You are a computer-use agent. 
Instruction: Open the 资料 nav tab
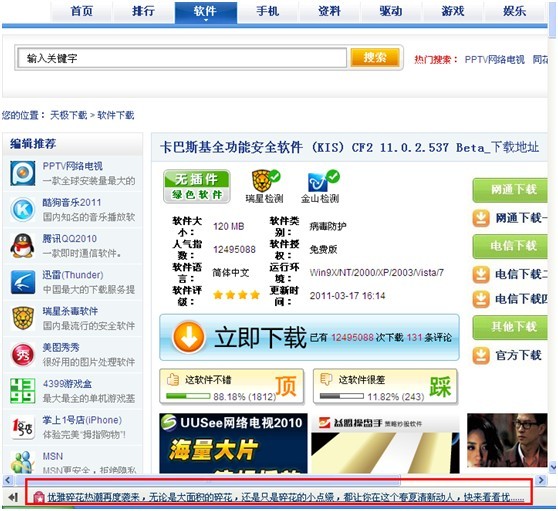pos(329,11)
